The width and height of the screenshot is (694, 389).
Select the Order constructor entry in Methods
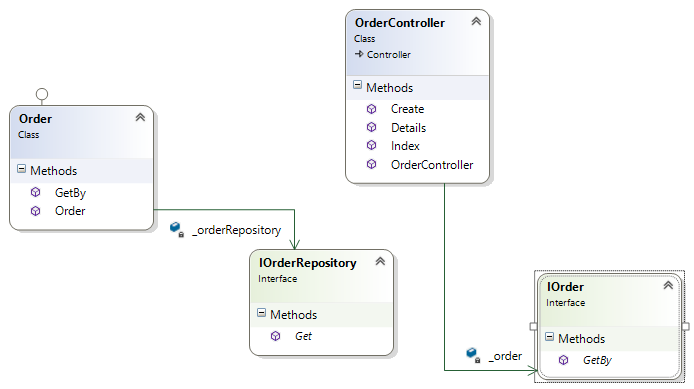(70, 211)
